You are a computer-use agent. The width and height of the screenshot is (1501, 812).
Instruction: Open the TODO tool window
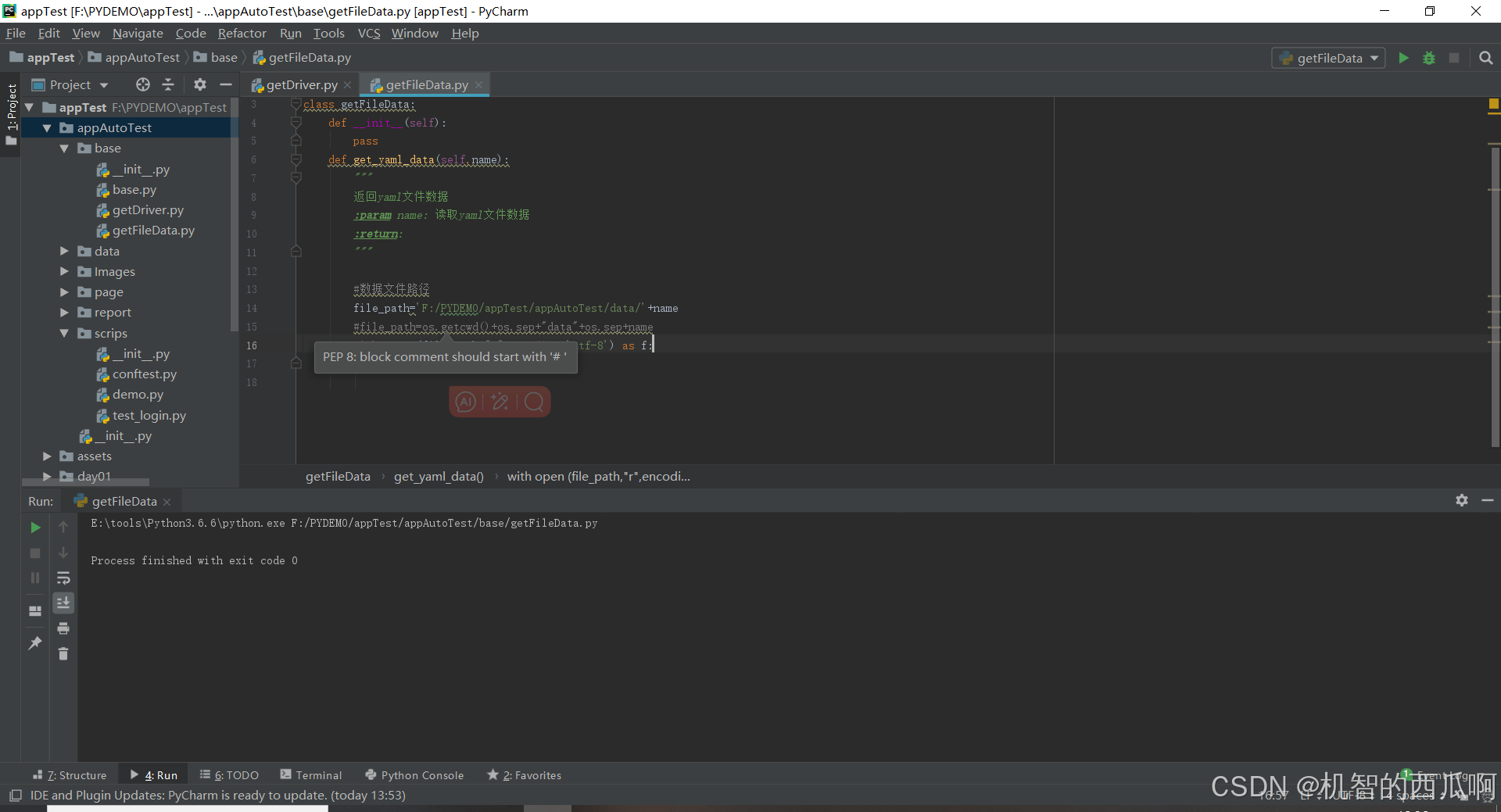tap(229, 775)
